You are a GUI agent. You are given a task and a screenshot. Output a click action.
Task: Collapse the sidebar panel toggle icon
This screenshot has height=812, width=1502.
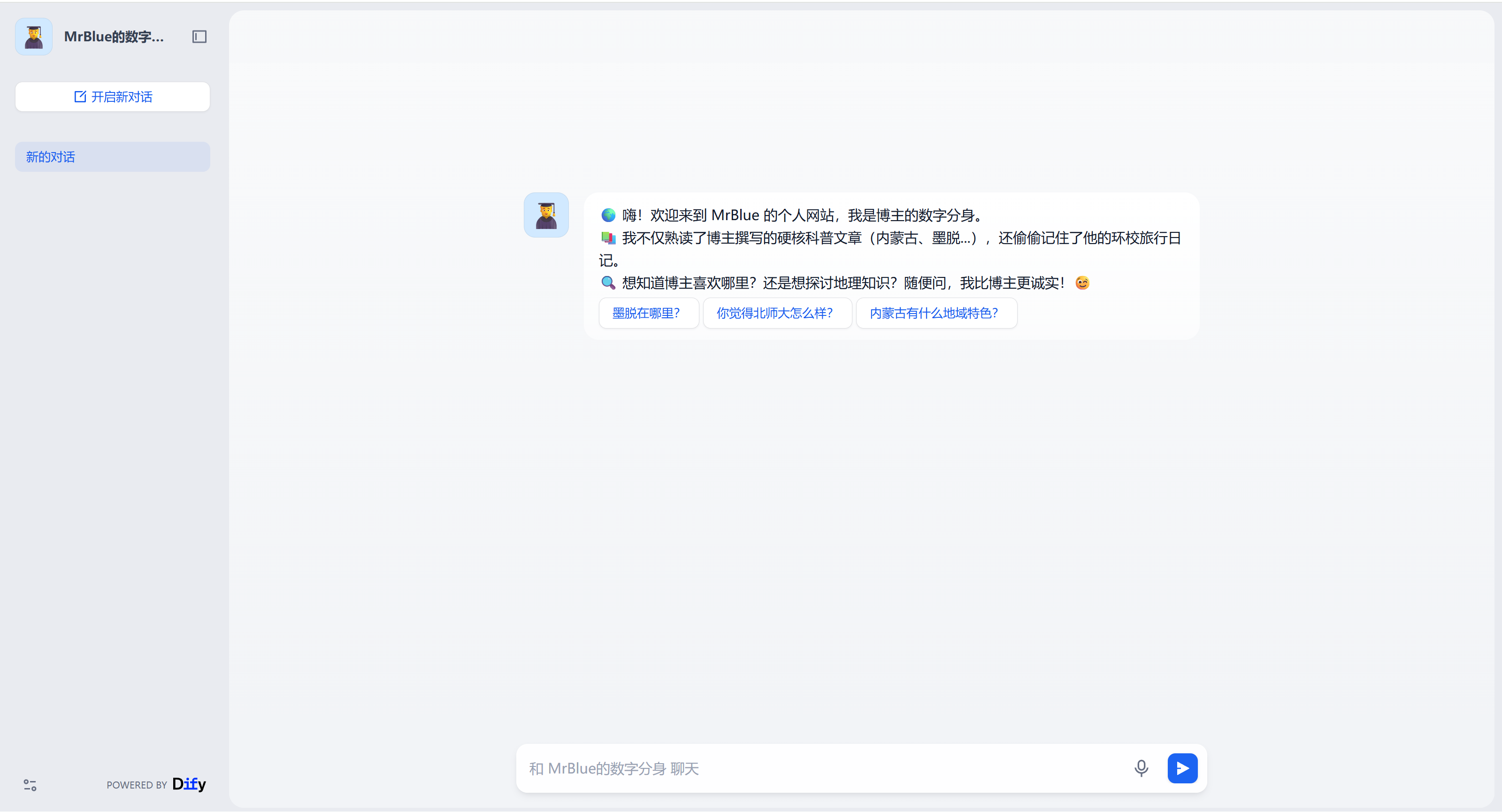click(199, 36)
